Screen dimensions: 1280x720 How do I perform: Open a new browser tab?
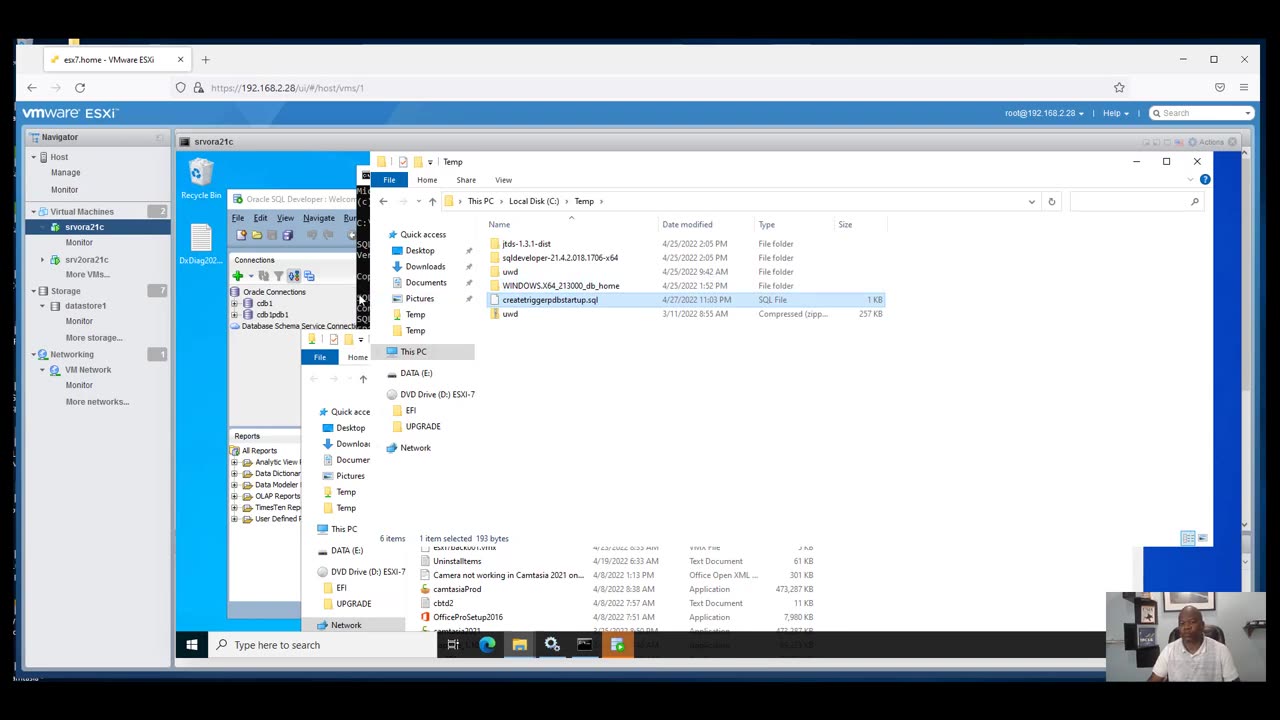coord(205,60)
